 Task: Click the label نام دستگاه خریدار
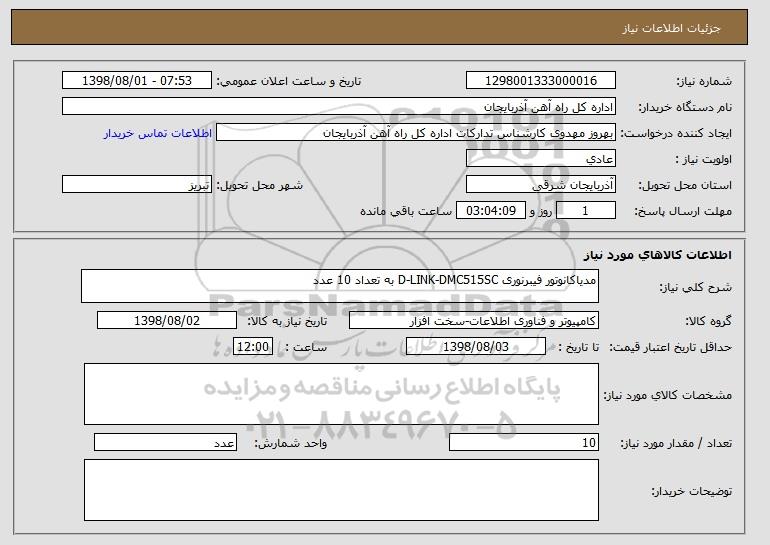pos(685,107)
